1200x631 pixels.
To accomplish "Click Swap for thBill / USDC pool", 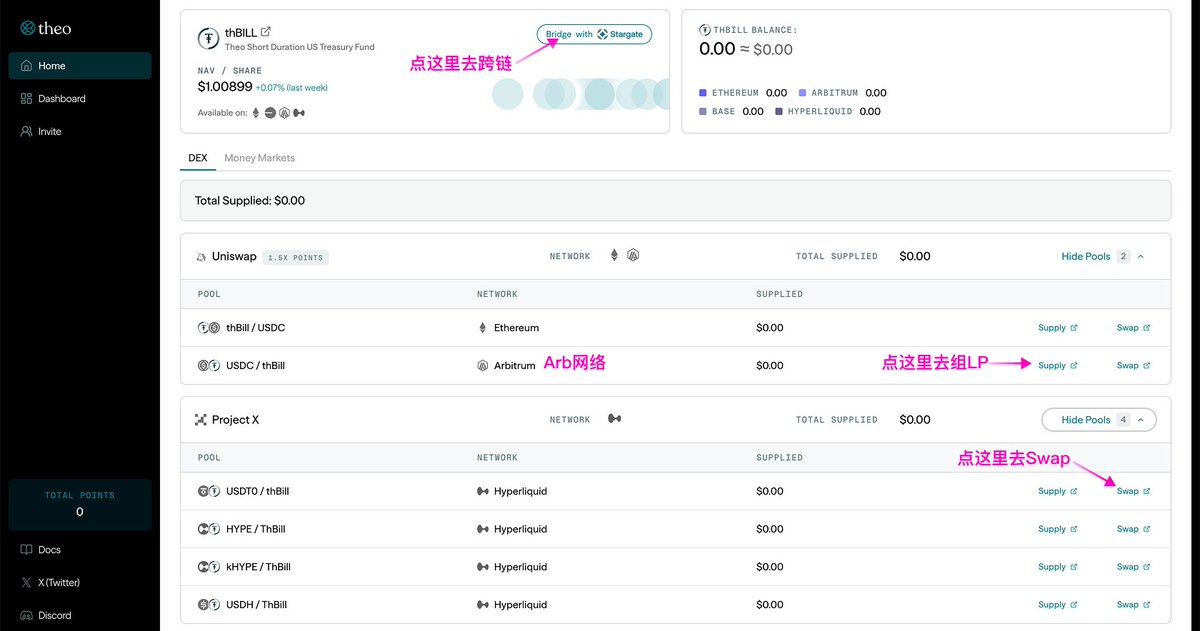I will [1133, 328].
